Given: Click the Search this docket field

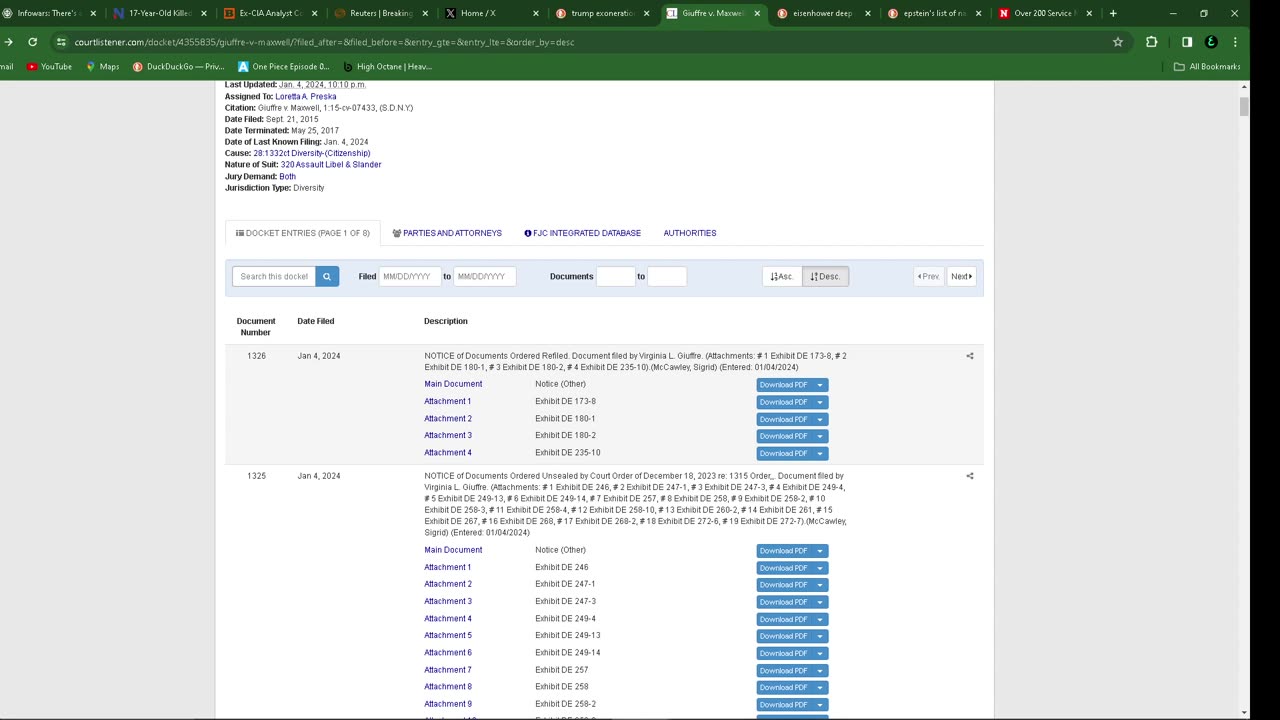Looking at the screenshot, I should point(274,276).
